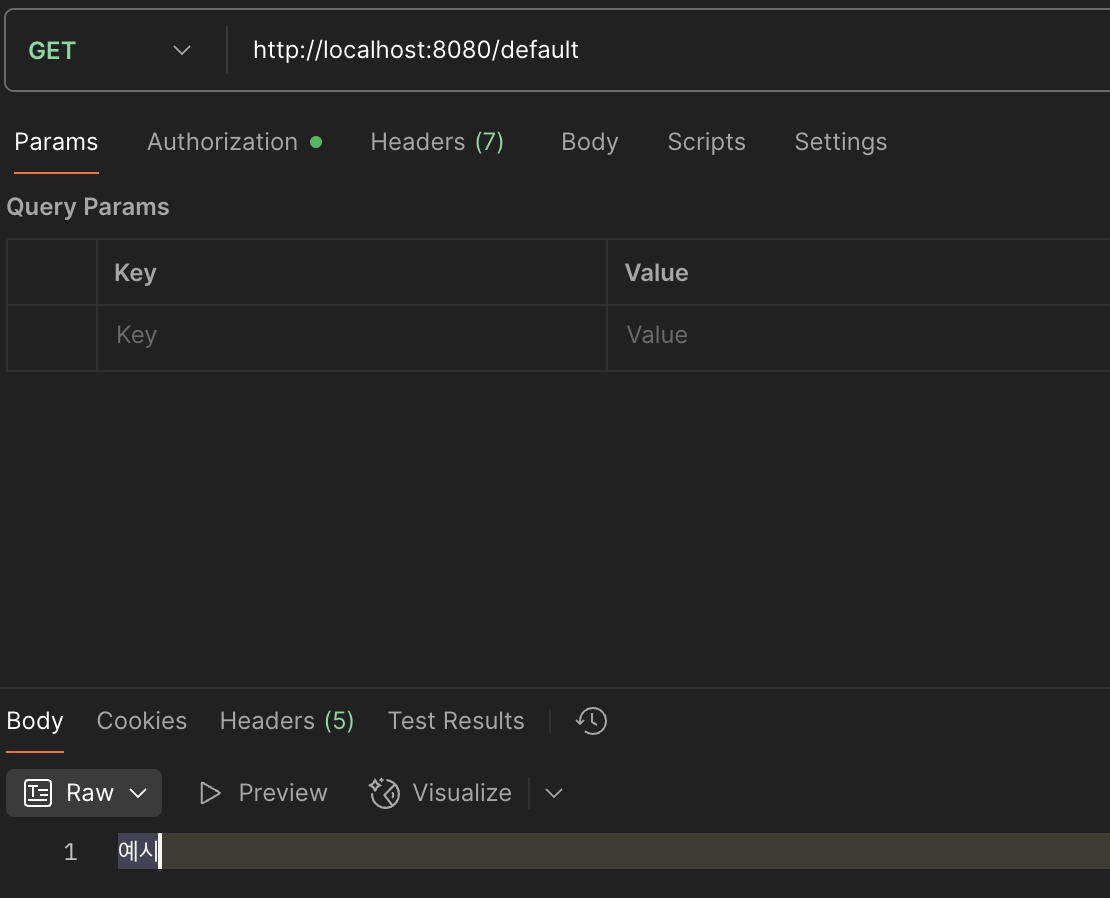Viewport: 1110px width, 898px height.
Task: Click the Preview play icon button
Action: pos(210,793)
